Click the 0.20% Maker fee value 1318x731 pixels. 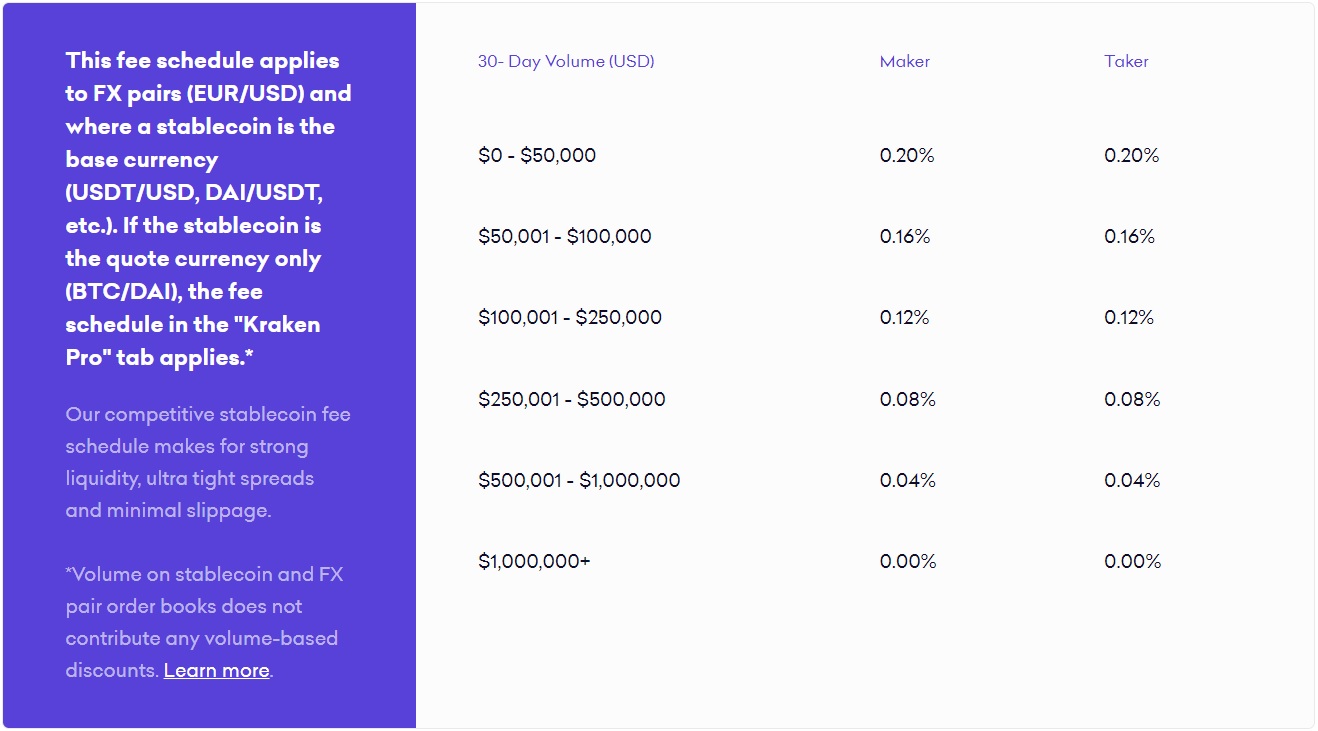907,156
